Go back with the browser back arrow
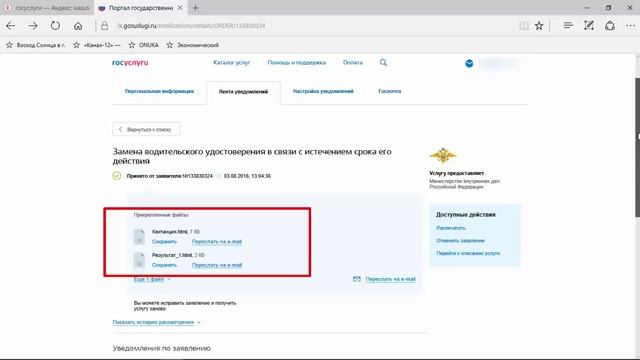640x360 pixels. 11,26
